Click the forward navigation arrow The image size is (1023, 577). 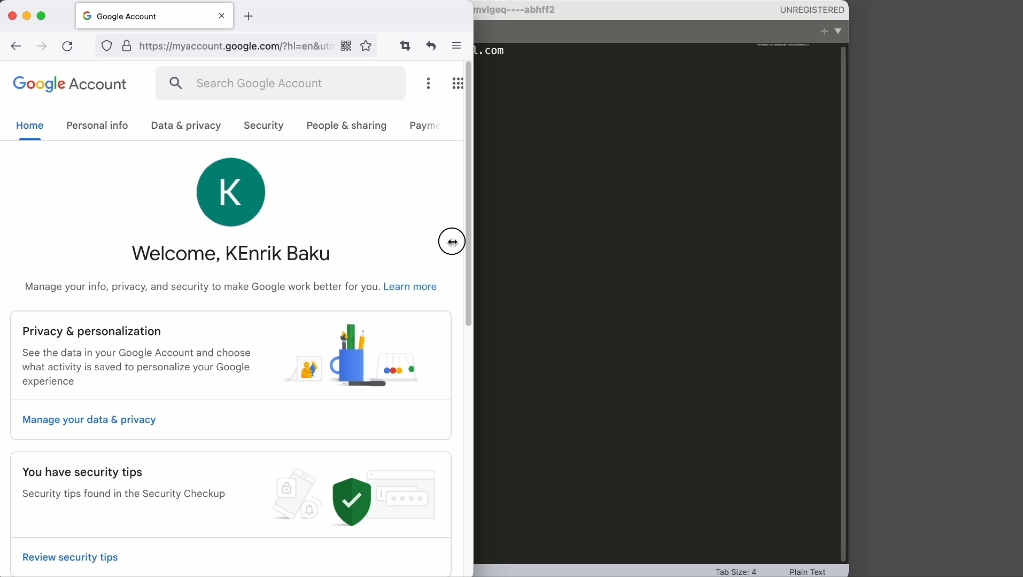pyautogui.click(x=42, y=46)
